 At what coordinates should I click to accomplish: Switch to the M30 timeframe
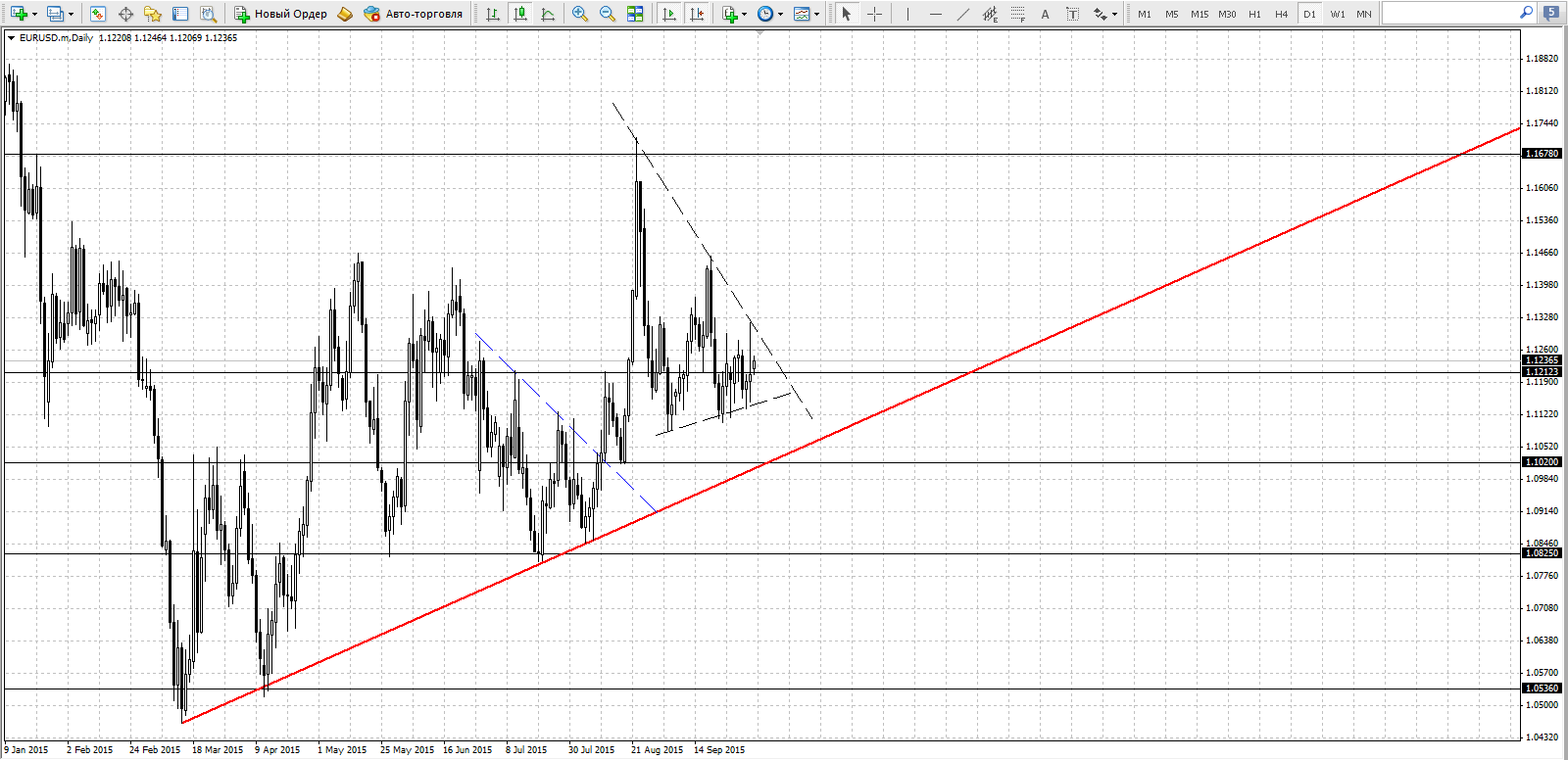[x=1227, y=14]
